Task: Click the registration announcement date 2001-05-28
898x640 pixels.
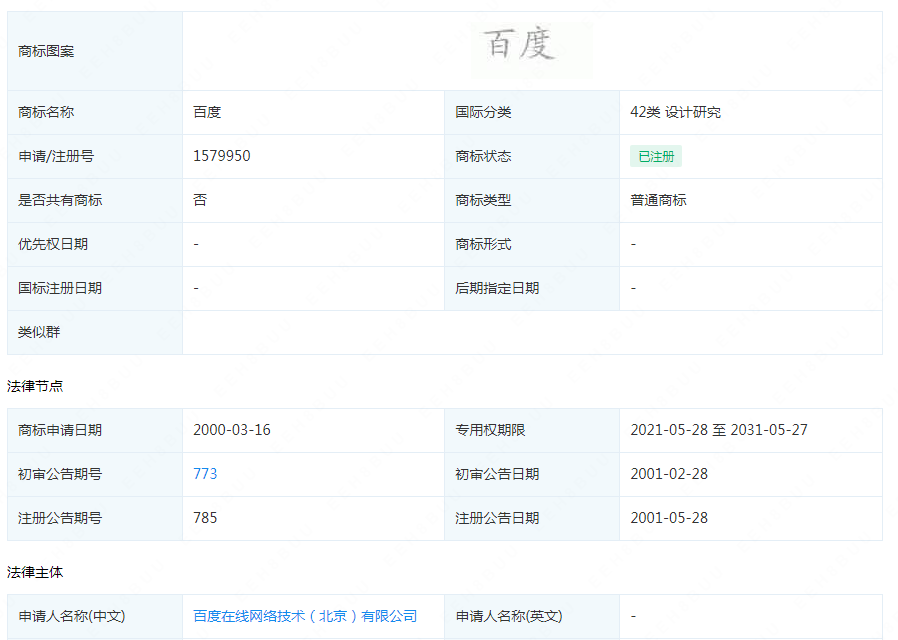Action: [669, 518]
